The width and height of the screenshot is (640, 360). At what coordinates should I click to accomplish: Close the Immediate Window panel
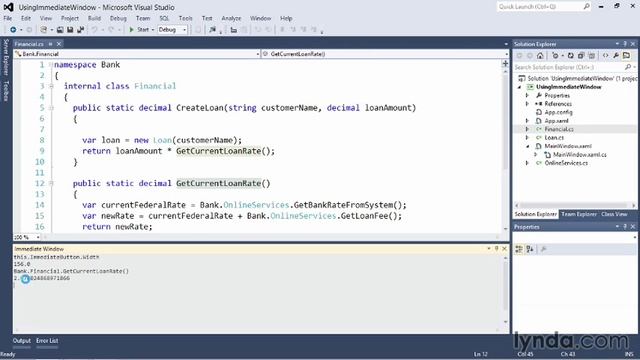tap(504, 249)
